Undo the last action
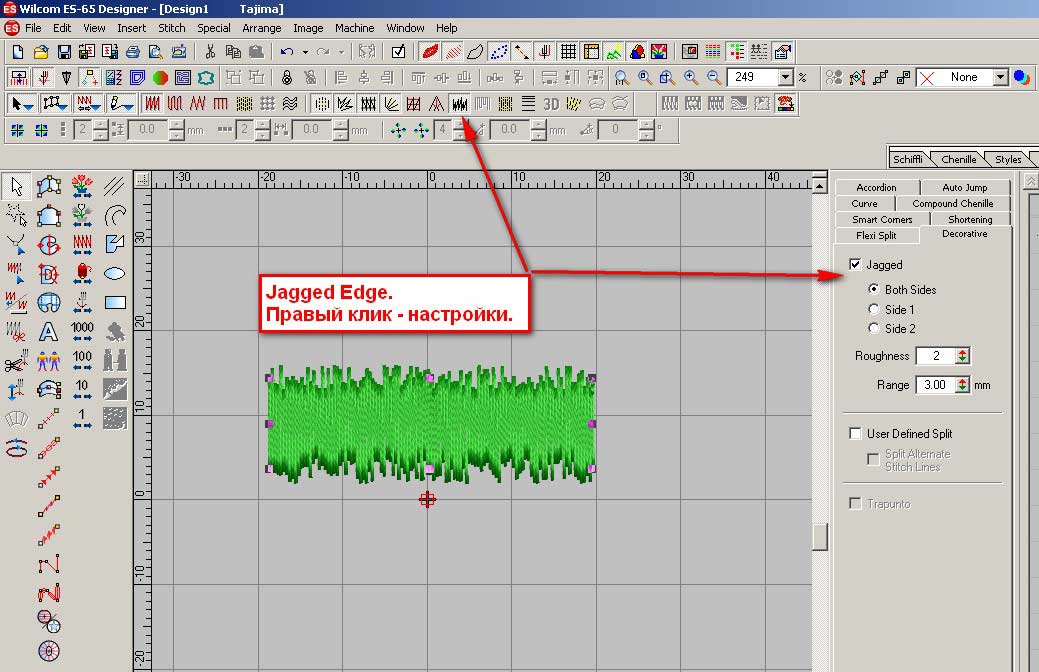The height and width of the screenshot is (672, 1039). pyautogui.click(x=286, y=52)
